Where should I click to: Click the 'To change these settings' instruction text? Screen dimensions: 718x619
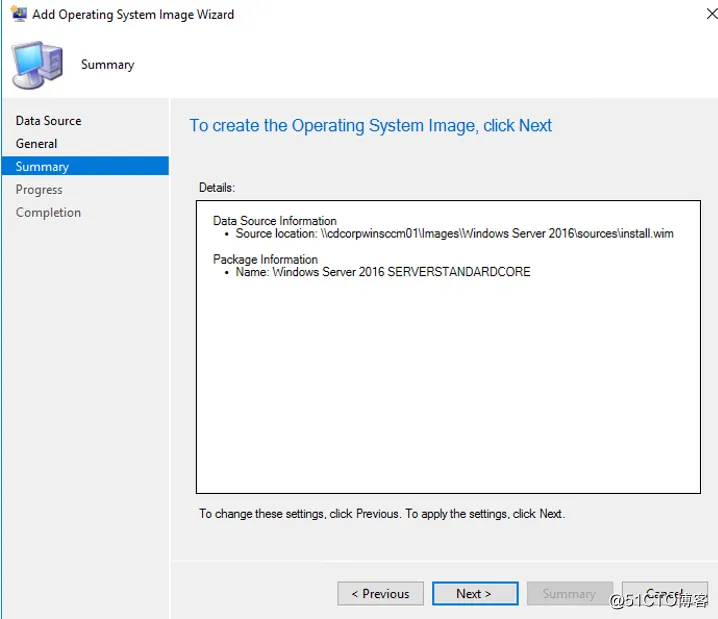point(382,514)
